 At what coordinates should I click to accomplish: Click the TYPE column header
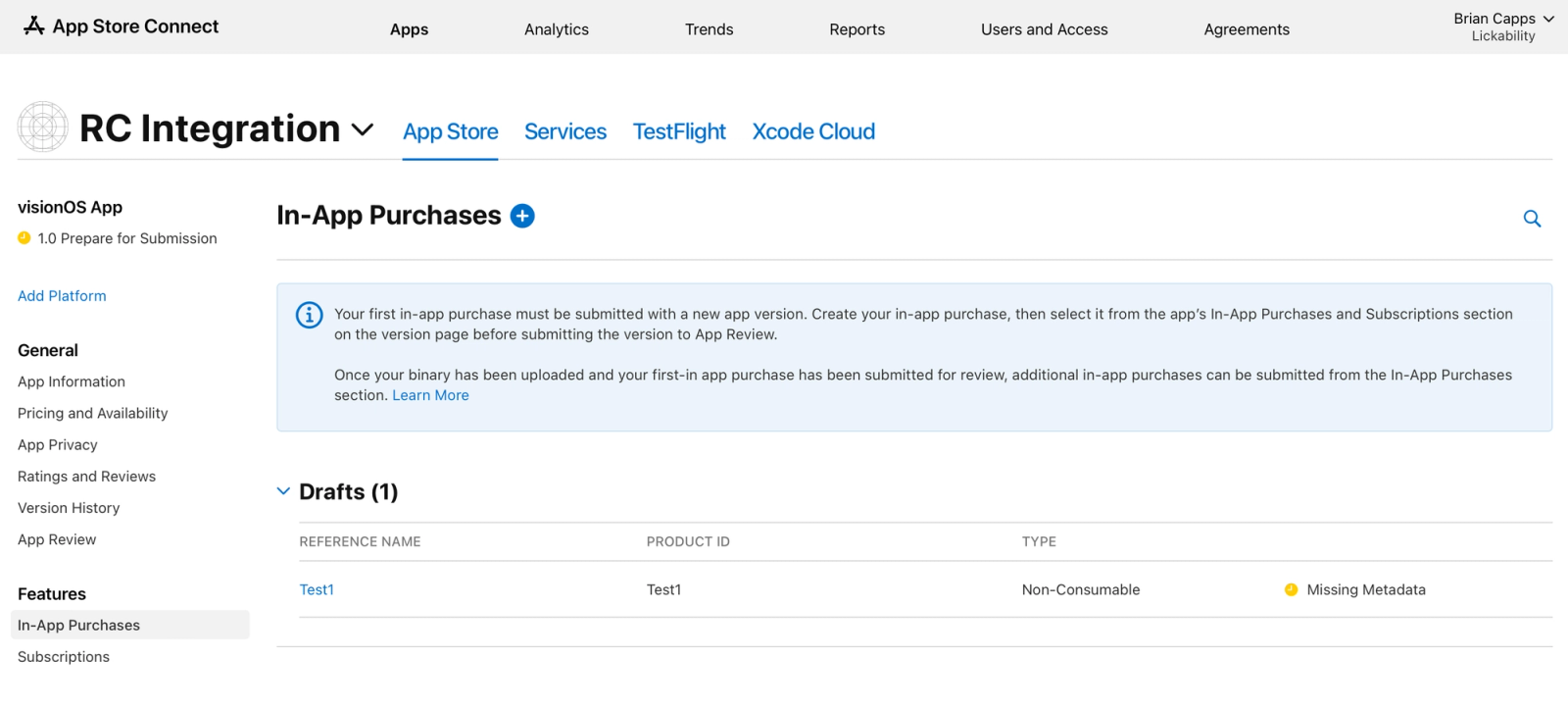(1039, 541)
